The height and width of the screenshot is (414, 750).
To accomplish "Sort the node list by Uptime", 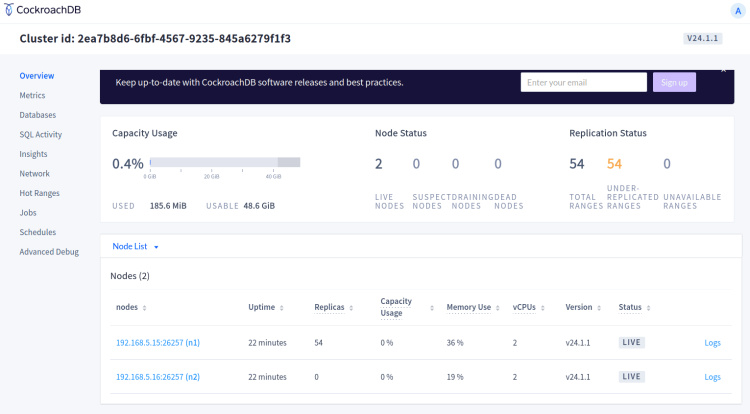I will pyautogui.click(x=267, y=307).
